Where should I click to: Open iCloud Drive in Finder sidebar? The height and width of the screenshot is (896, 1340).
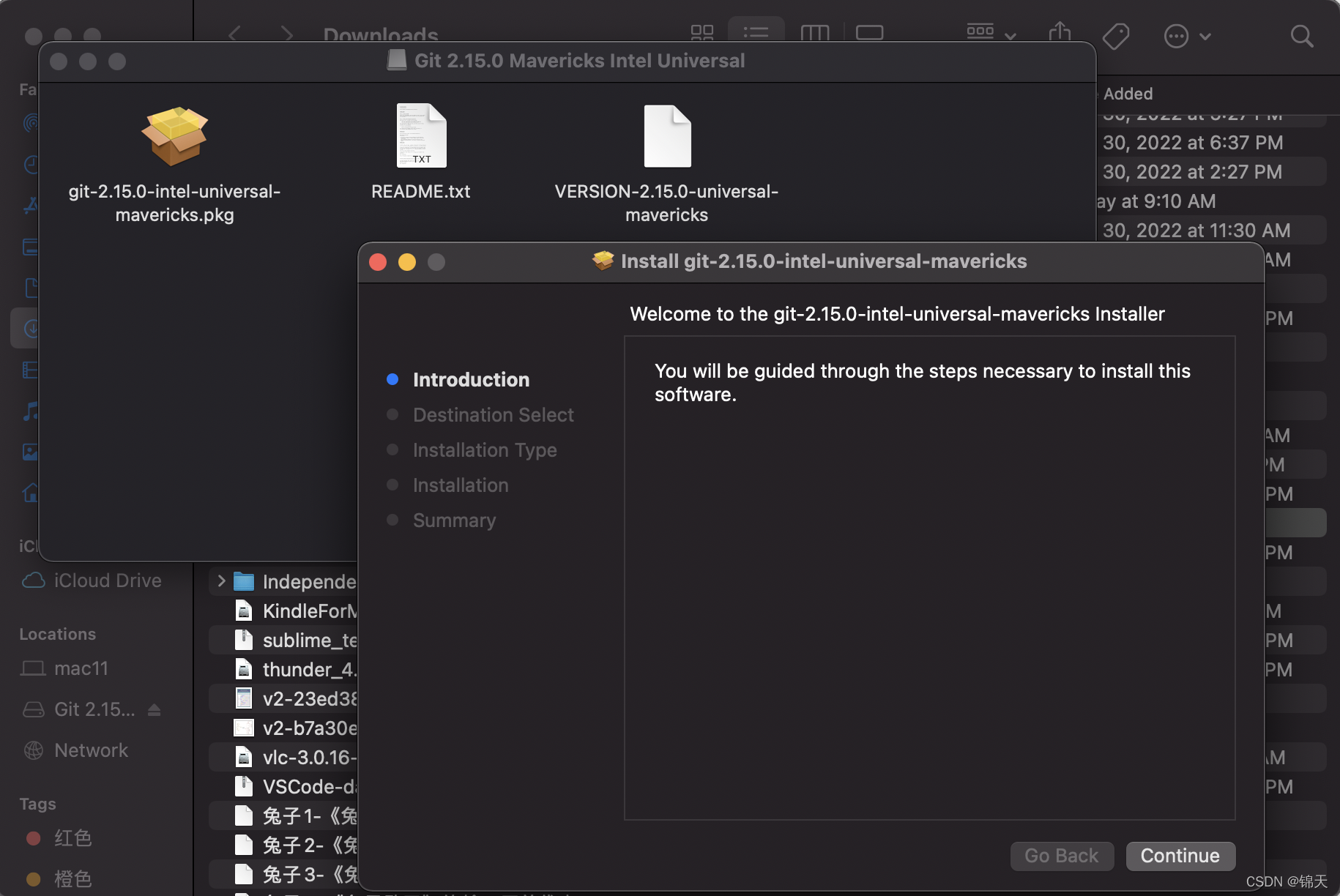point(92,580)
